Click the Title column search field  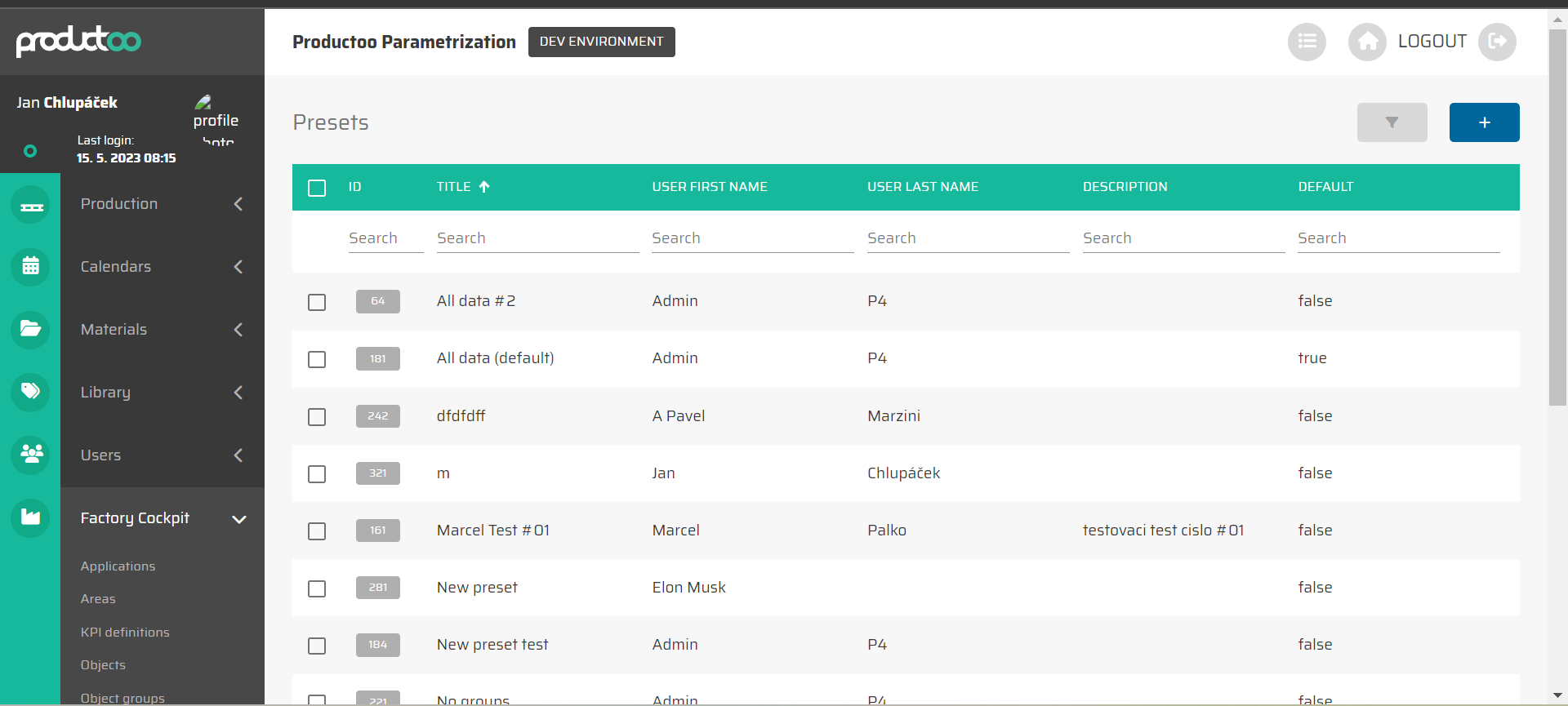pyautogui.click(x=537, y=238)
